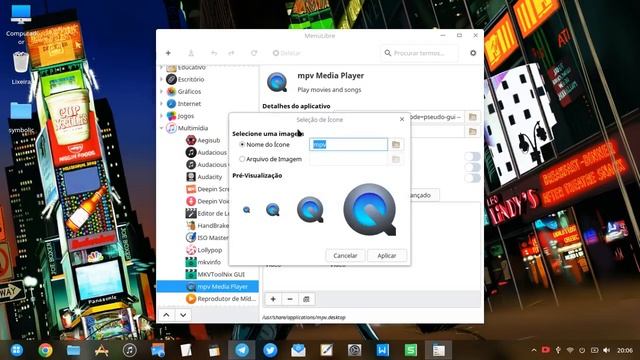Click the Deletar button in toolbar
This screenshot has width=640, height=360.
(287, 53)
